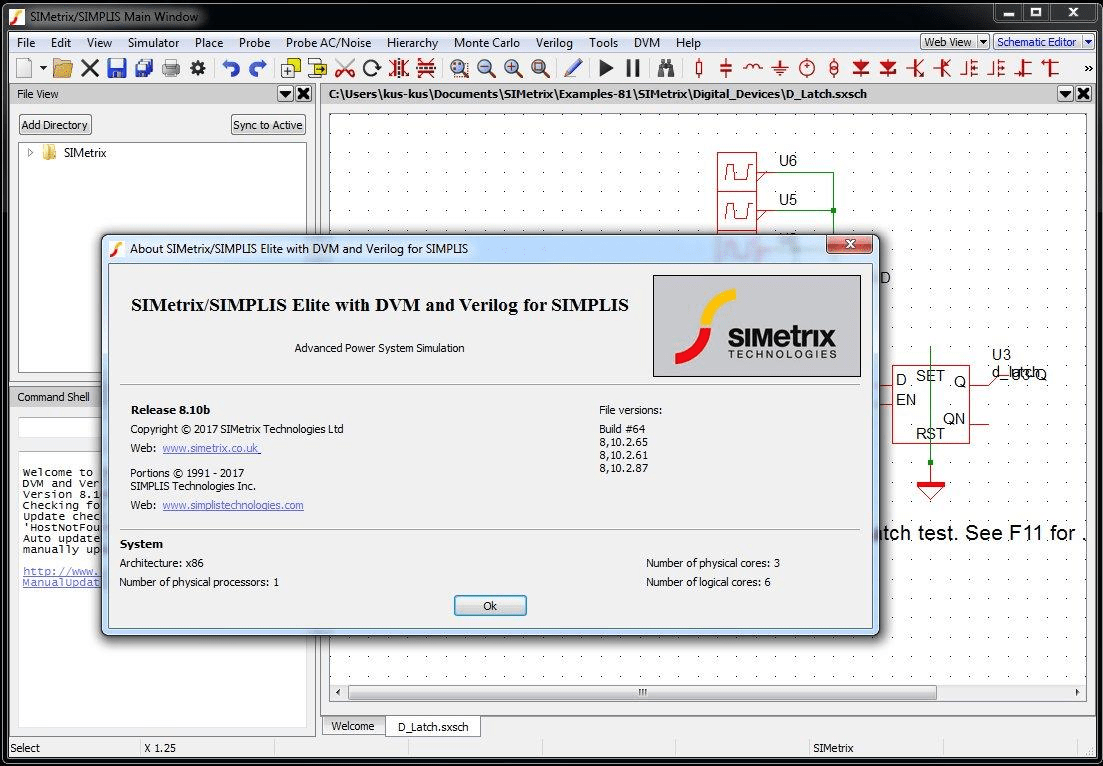Zoom out with the minus magnifier icon
The width and height of the screenshot is (1103, 766).
click(x=486, y=68)
